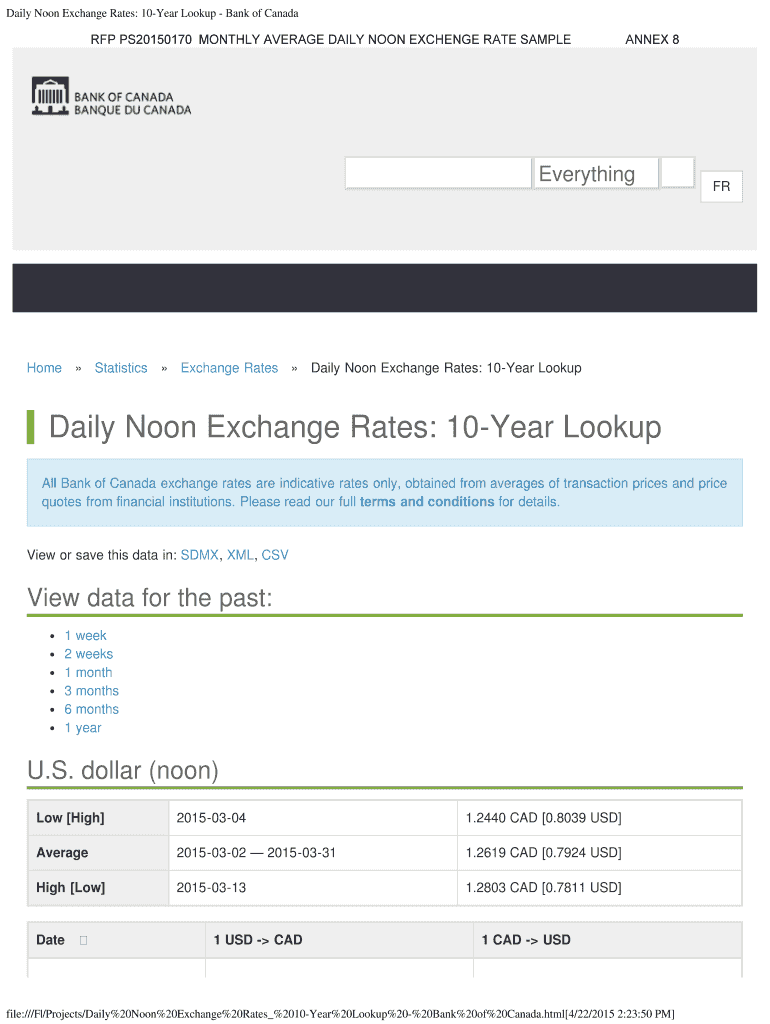Go to Home in the breadcrumb

pyautogui.click(x=44, y=368)
